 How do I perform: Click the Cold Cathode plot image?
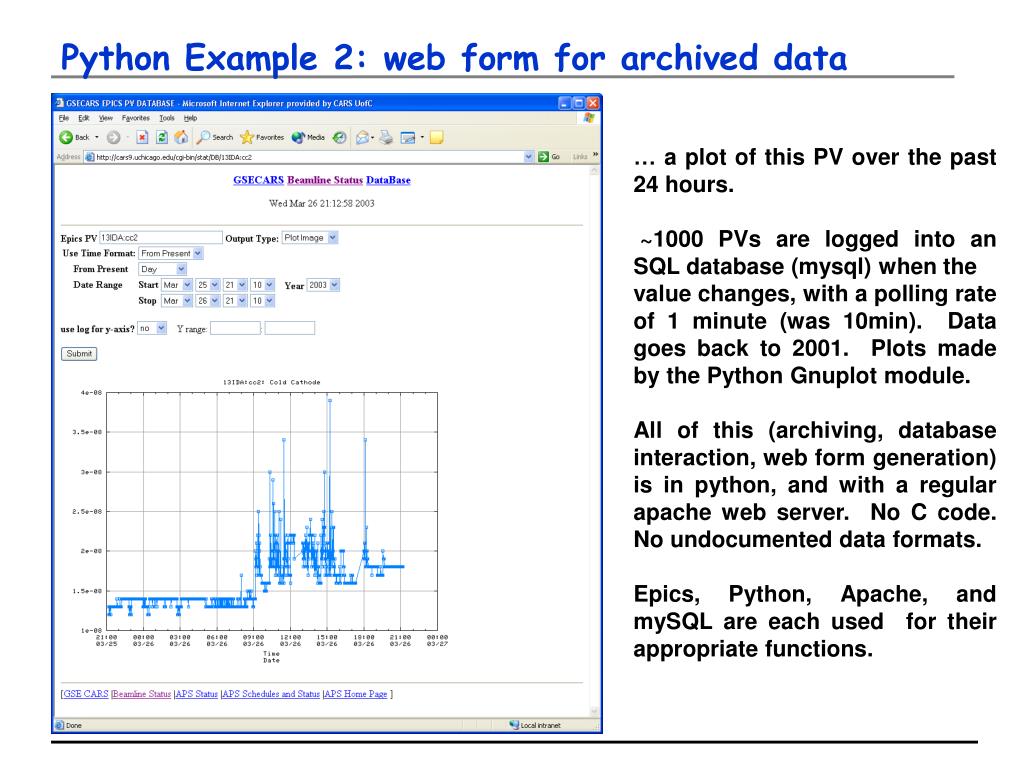point(261,521)
